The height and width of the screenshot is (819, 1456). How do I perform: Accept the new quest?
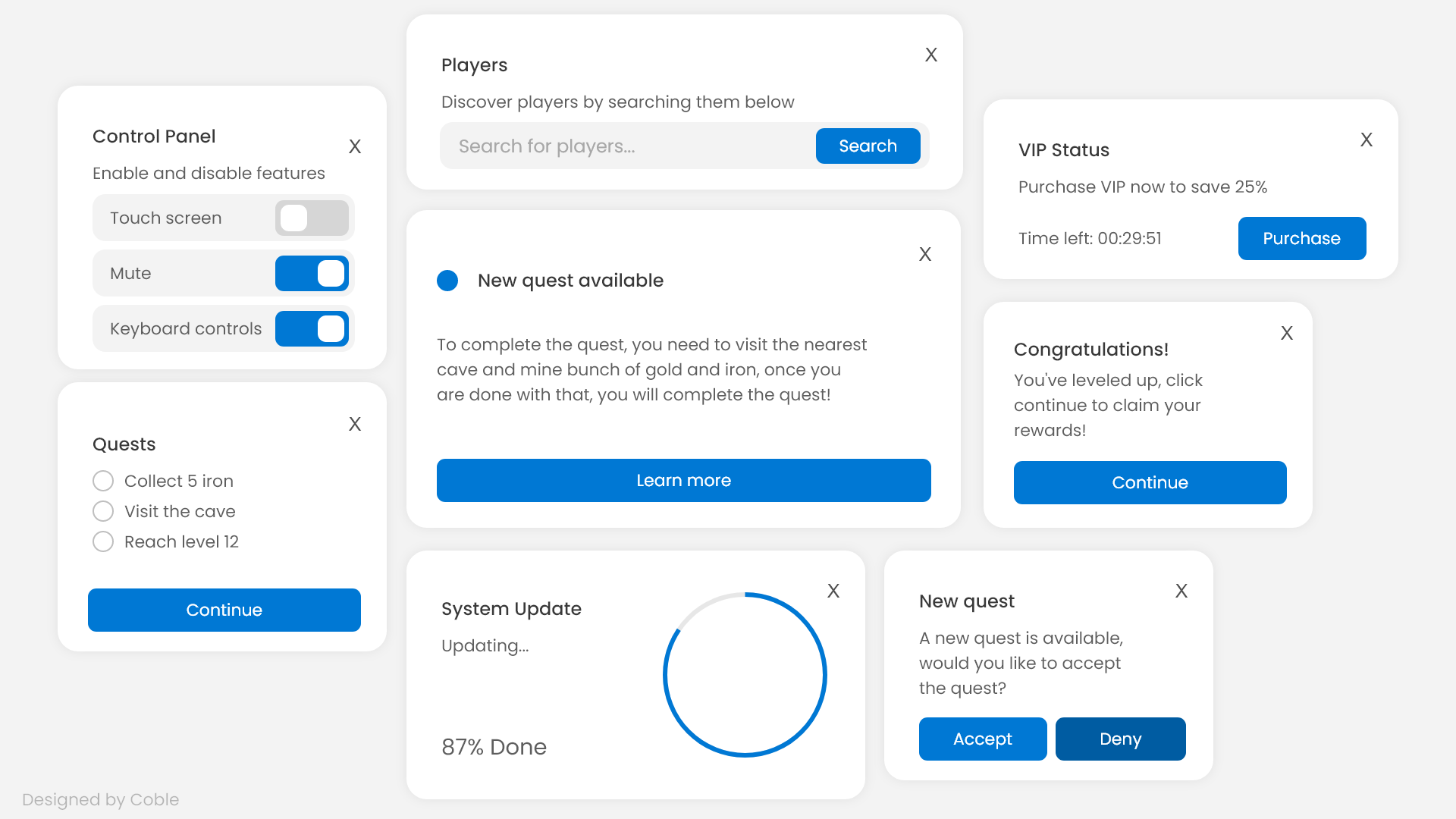[x=982, y=739]
